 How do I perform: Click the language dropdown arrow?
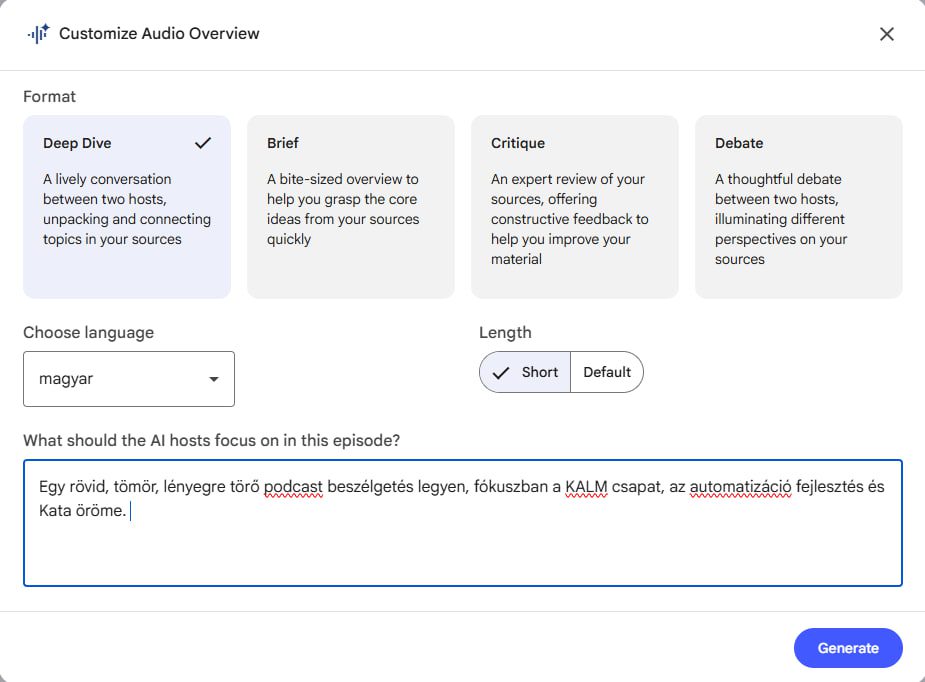tap(213, 380)
